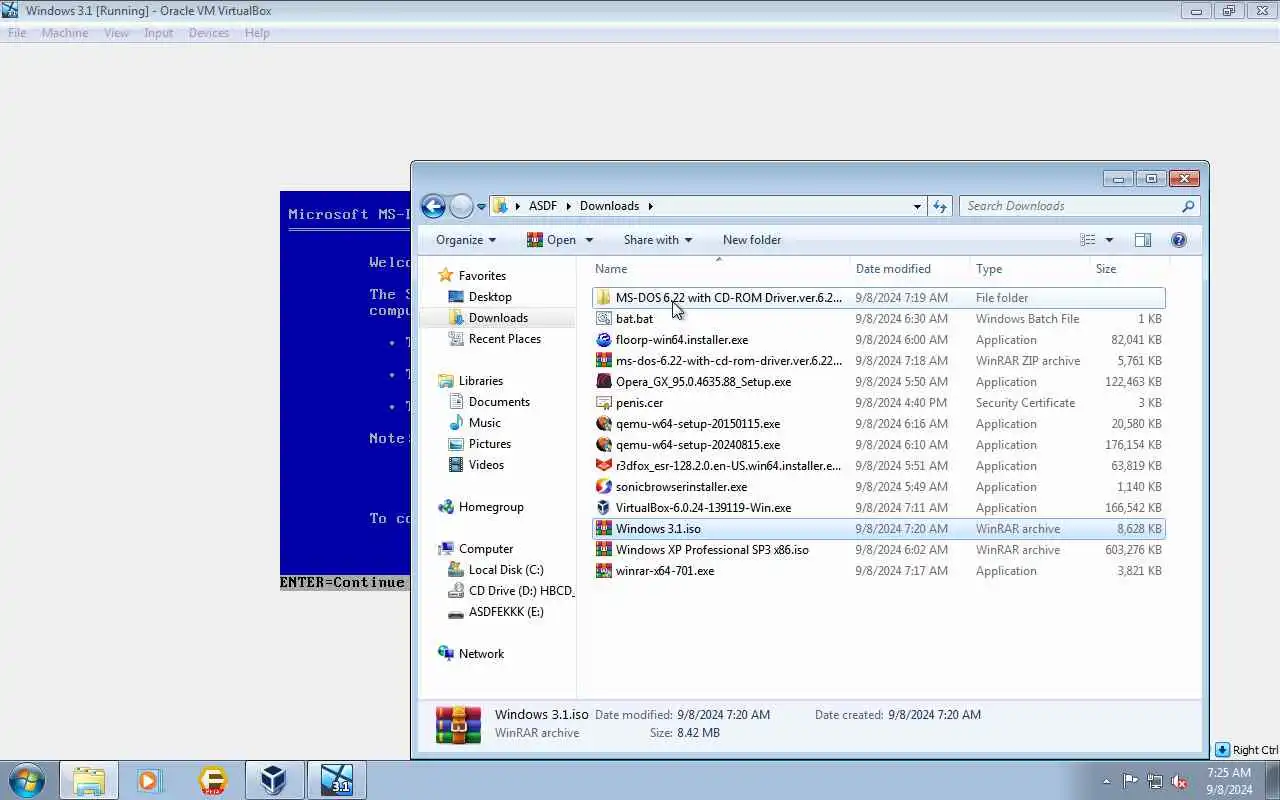Open Documents library

tap(499, 402)
